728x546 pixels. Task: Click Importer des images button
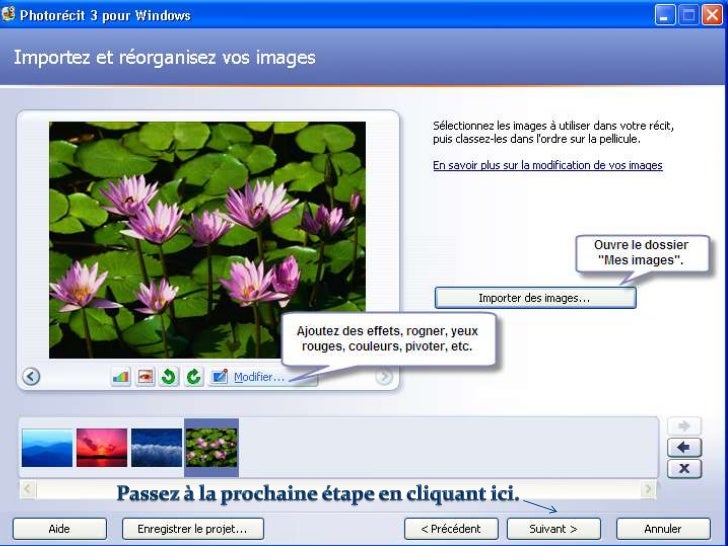pos(535,298)
